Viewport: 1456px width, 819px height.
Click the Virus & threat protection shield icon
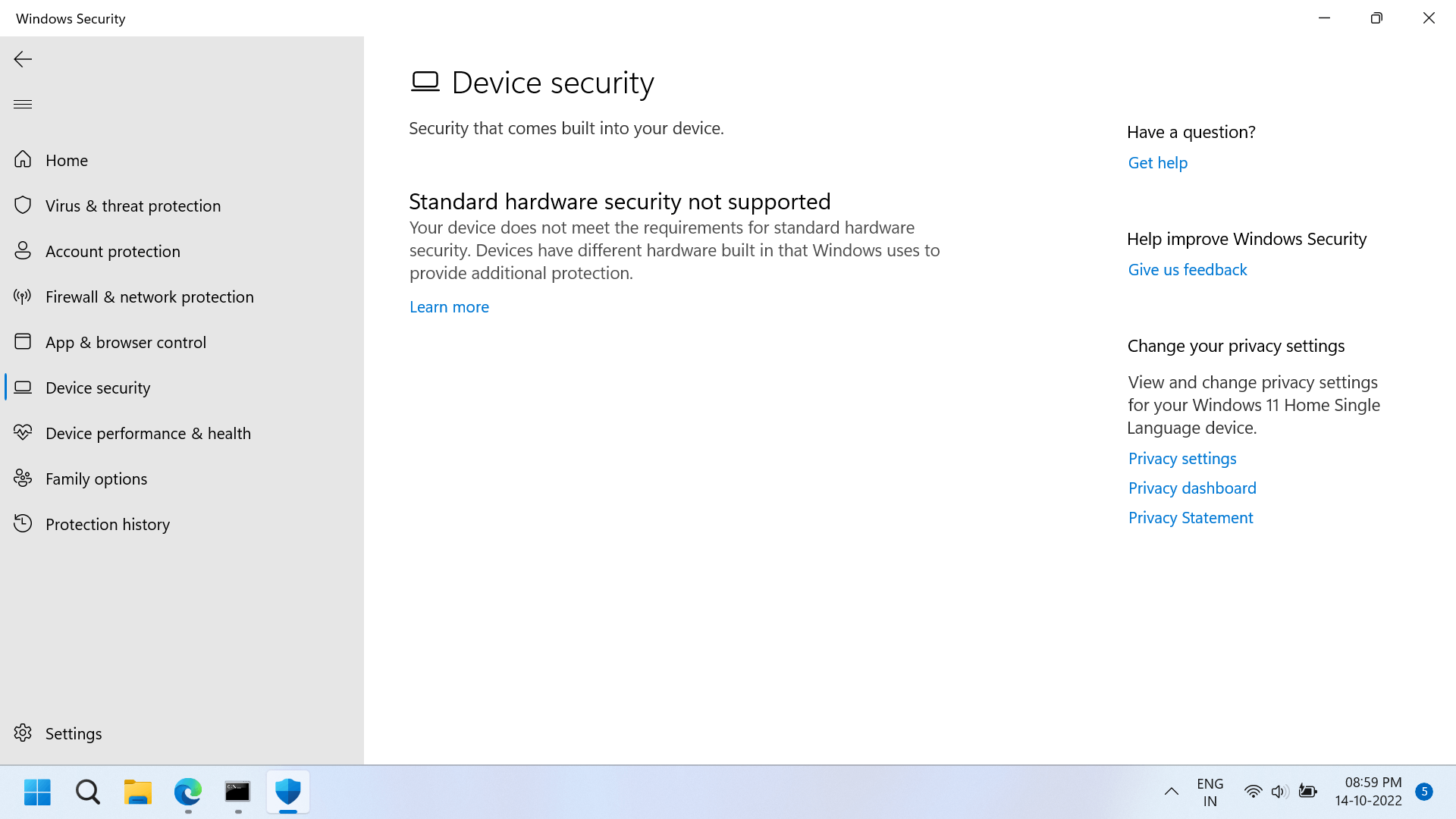23,206
